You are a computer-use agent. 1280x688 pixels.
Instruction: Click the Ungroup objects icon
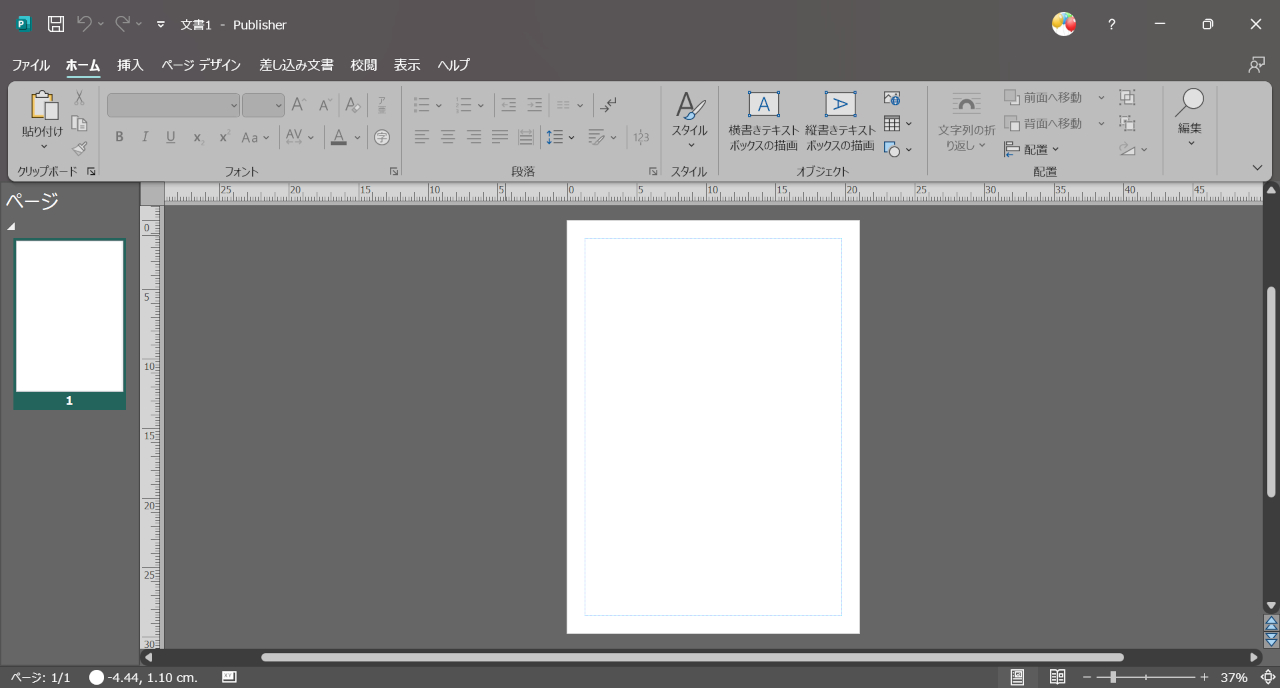[x=1127, y=123]
